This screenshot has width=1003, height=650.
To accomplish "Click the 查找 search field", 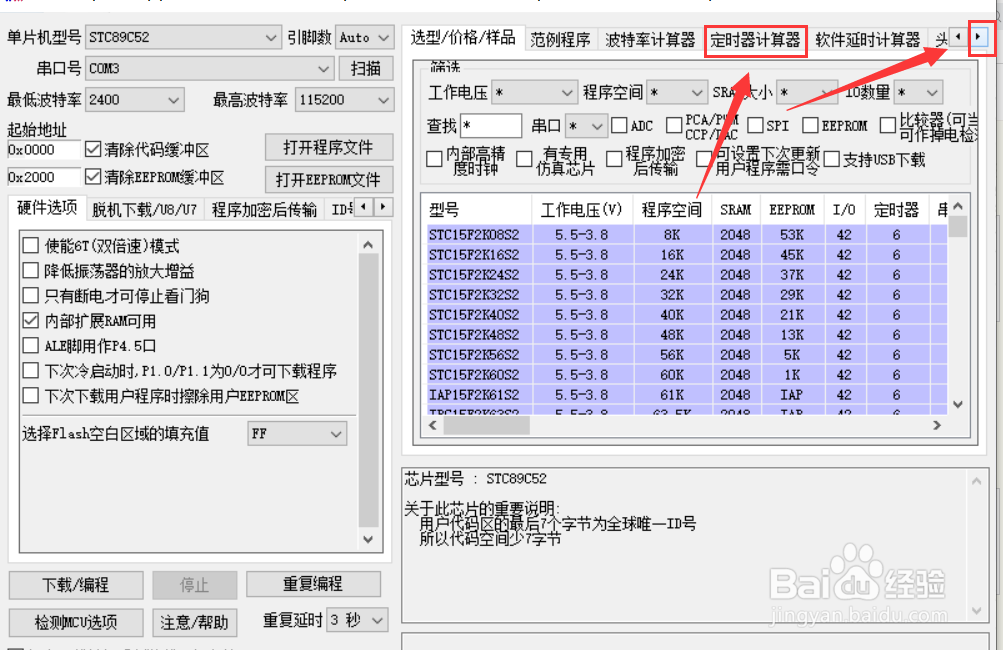I will pyautogui.click(x=491, y=125).
